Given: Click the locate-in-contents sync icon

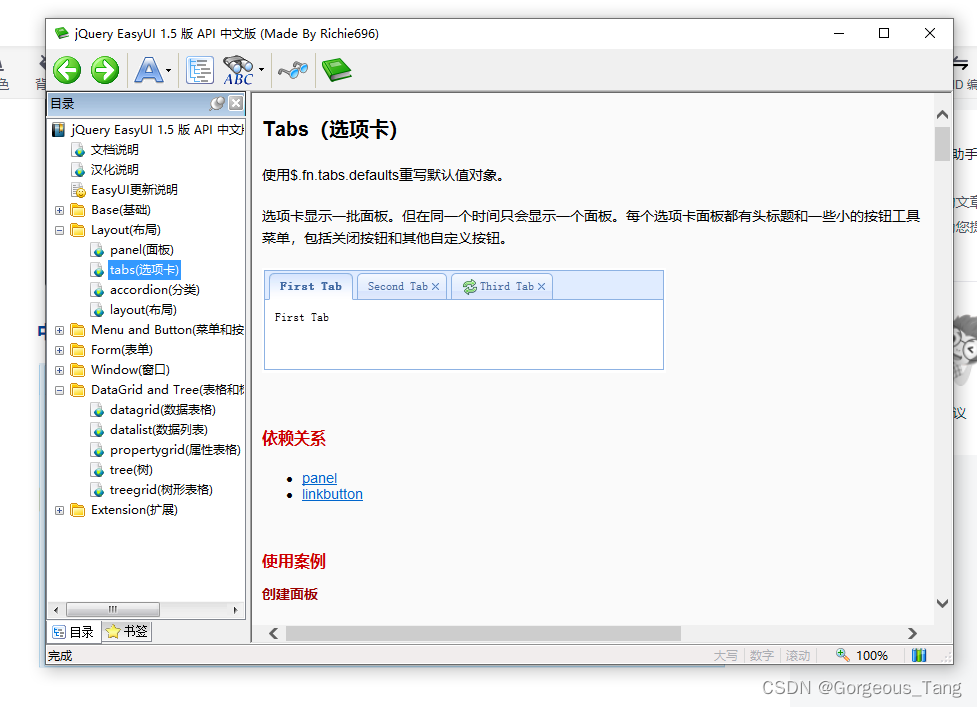Looking at the screenshot, I should (x=199, y=70).
